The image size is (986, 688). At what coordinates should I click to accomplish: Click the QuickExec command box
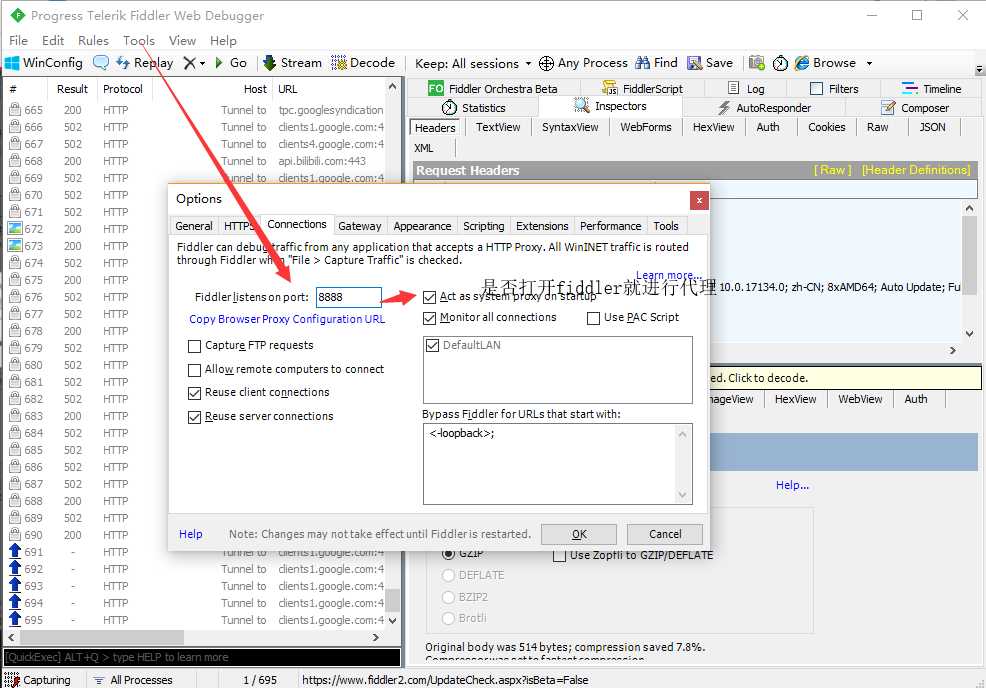coord(202,657)
